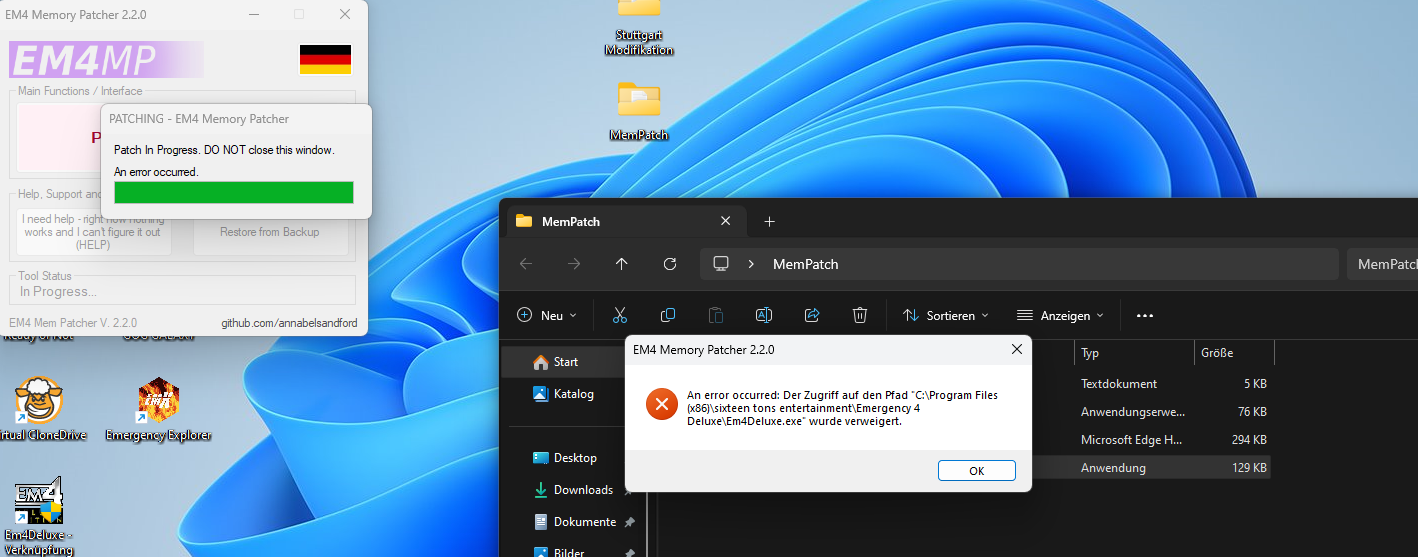Viewport: 1418px width, 557px height.
Task: Open the Anzeigen view dropdown
Action: [x=1060, y=315]
